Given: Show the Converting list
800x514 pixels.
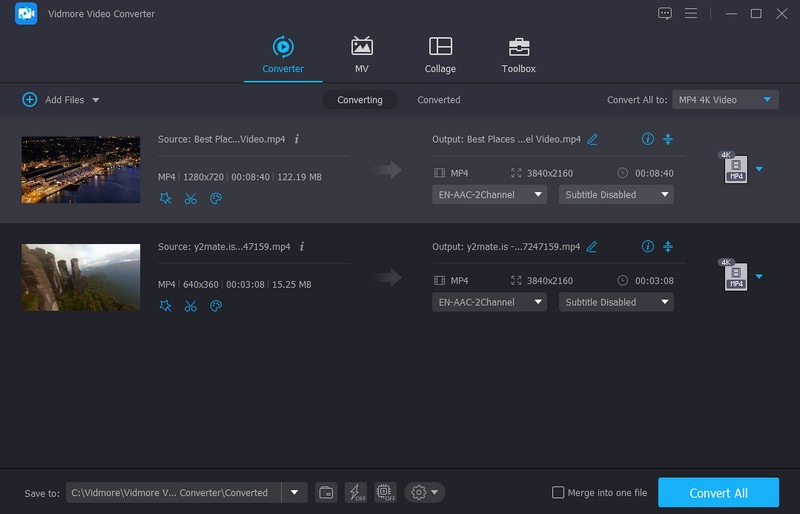Looking at the screenshot, I should coord(360,100).
